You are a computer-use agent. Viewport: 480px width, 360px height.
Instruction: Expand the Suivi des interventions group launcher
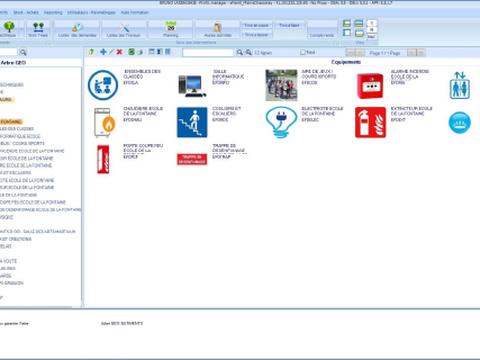coord(336,43)
